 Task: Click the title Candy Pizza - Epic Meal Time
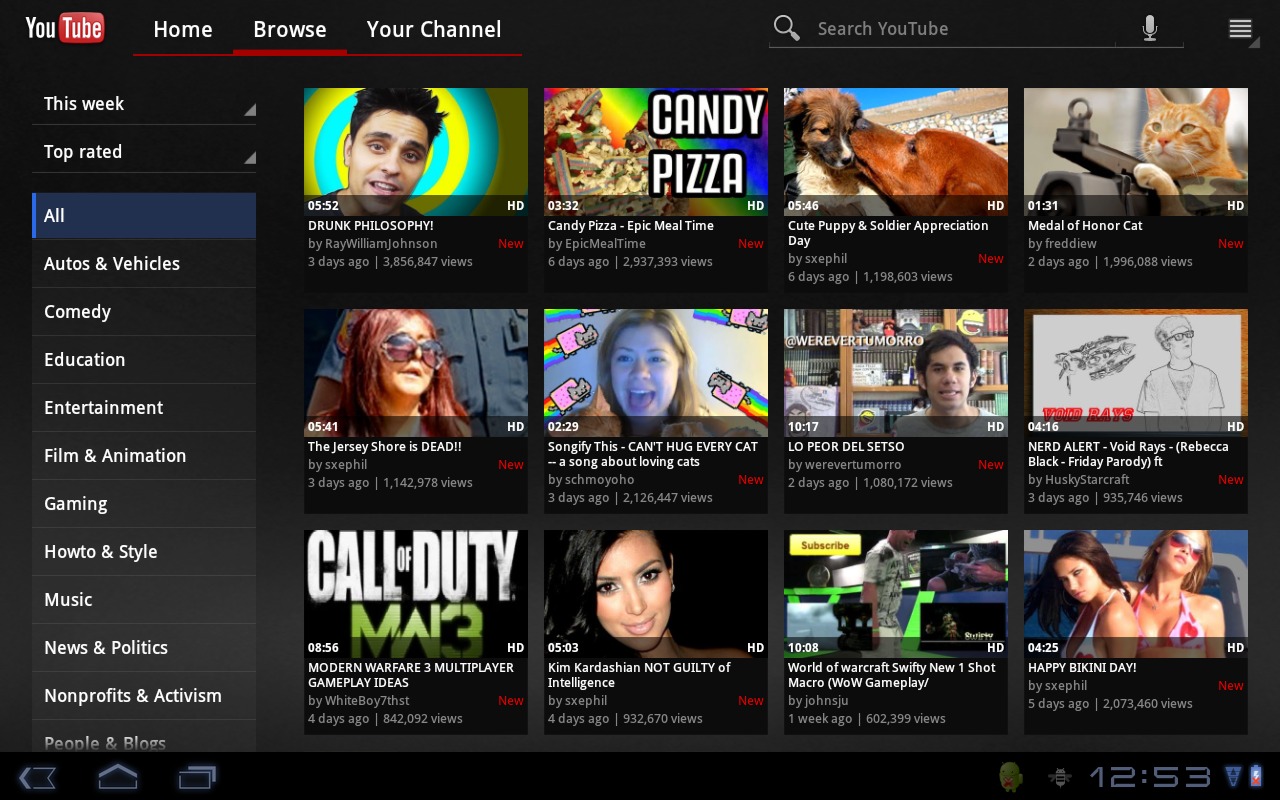(x=631, y=226)
